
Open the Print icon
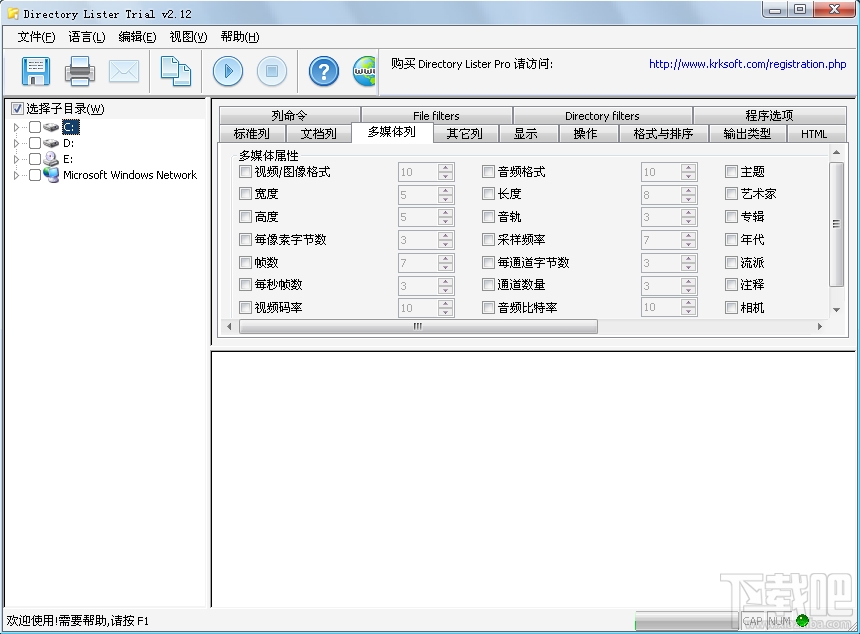(x=80, y=71)
